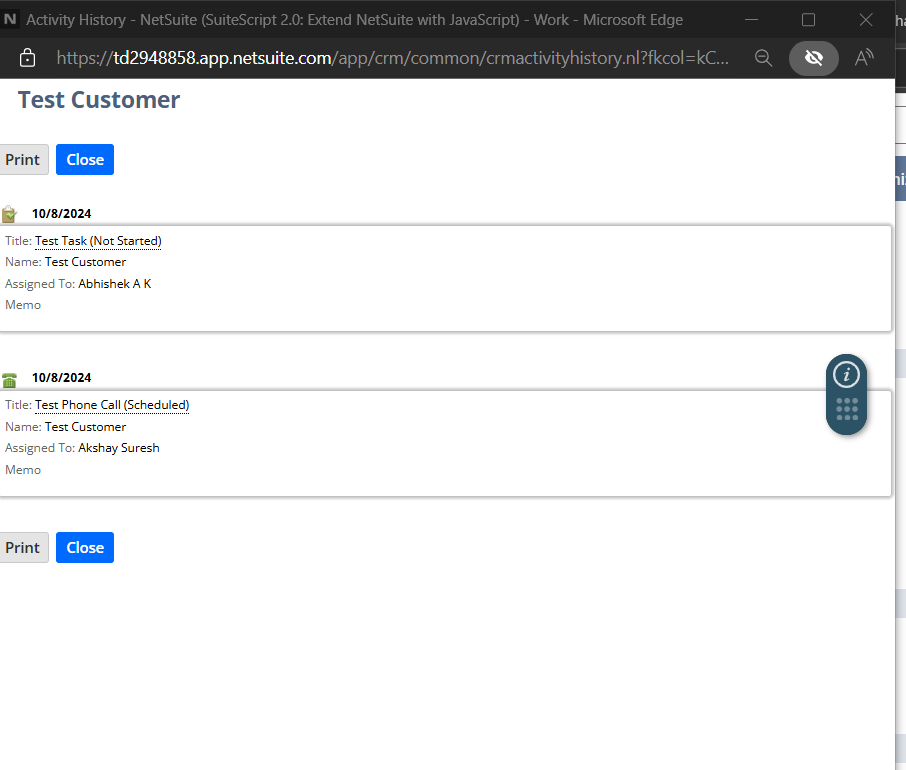View site information via the lock icon
Screen dimensions: 906x770
coord(28,58)
